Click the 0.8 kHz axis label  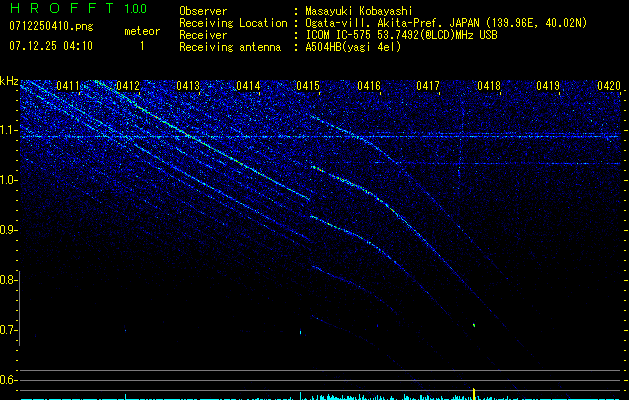click(8, 280)
